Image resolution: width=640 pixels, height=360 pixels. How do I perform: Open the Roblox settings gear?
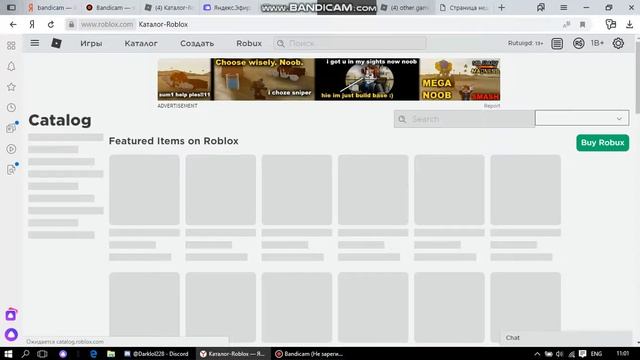pyautogui.click(x=618, y=43)
